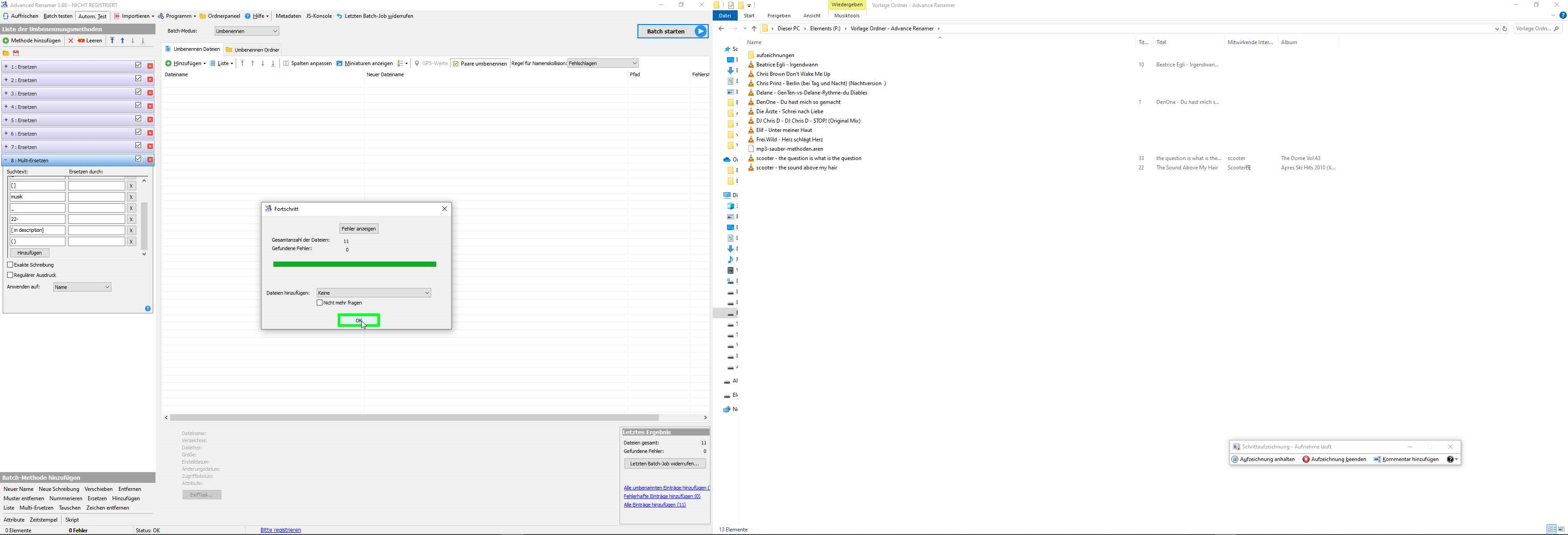1568x535 pixels.
Task: Click the Bitte registrieren link
Action: [281, 530]
